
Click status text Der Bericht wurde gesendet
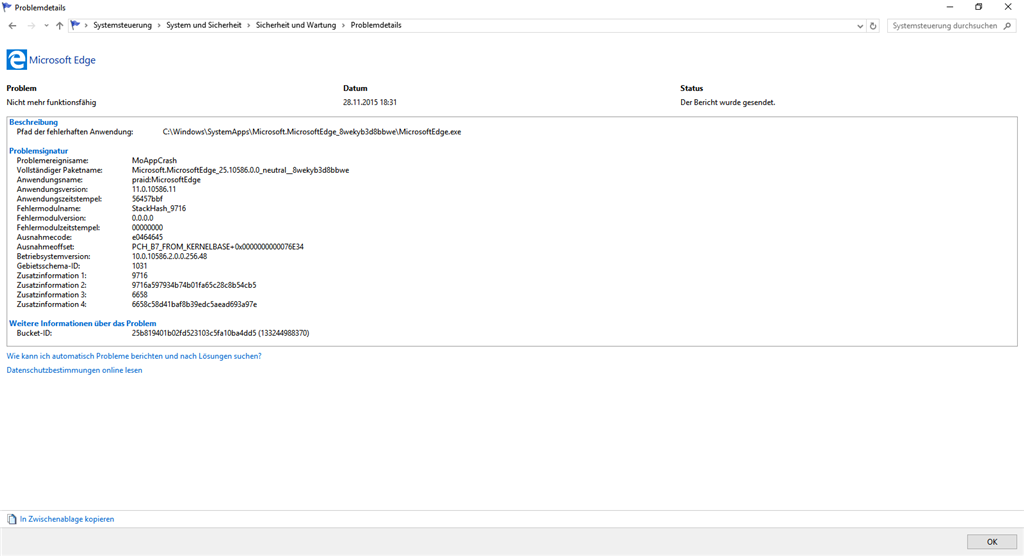[x=728, y=103]
